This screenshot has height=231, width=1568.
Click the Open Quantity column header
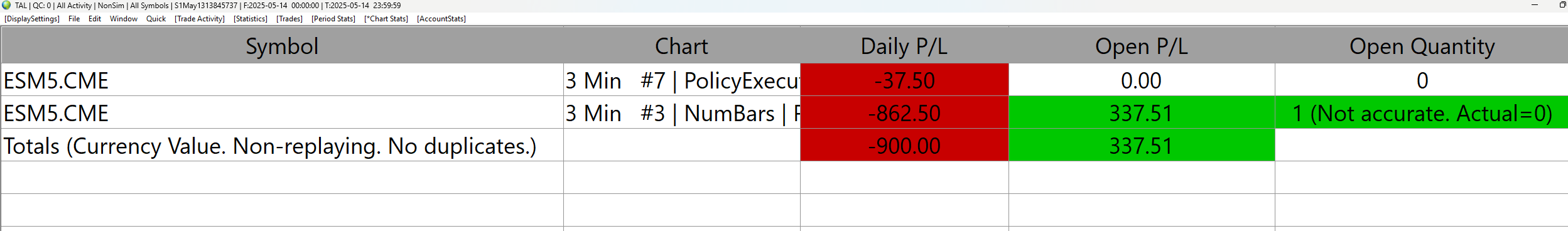click(x=1422, y=46)
